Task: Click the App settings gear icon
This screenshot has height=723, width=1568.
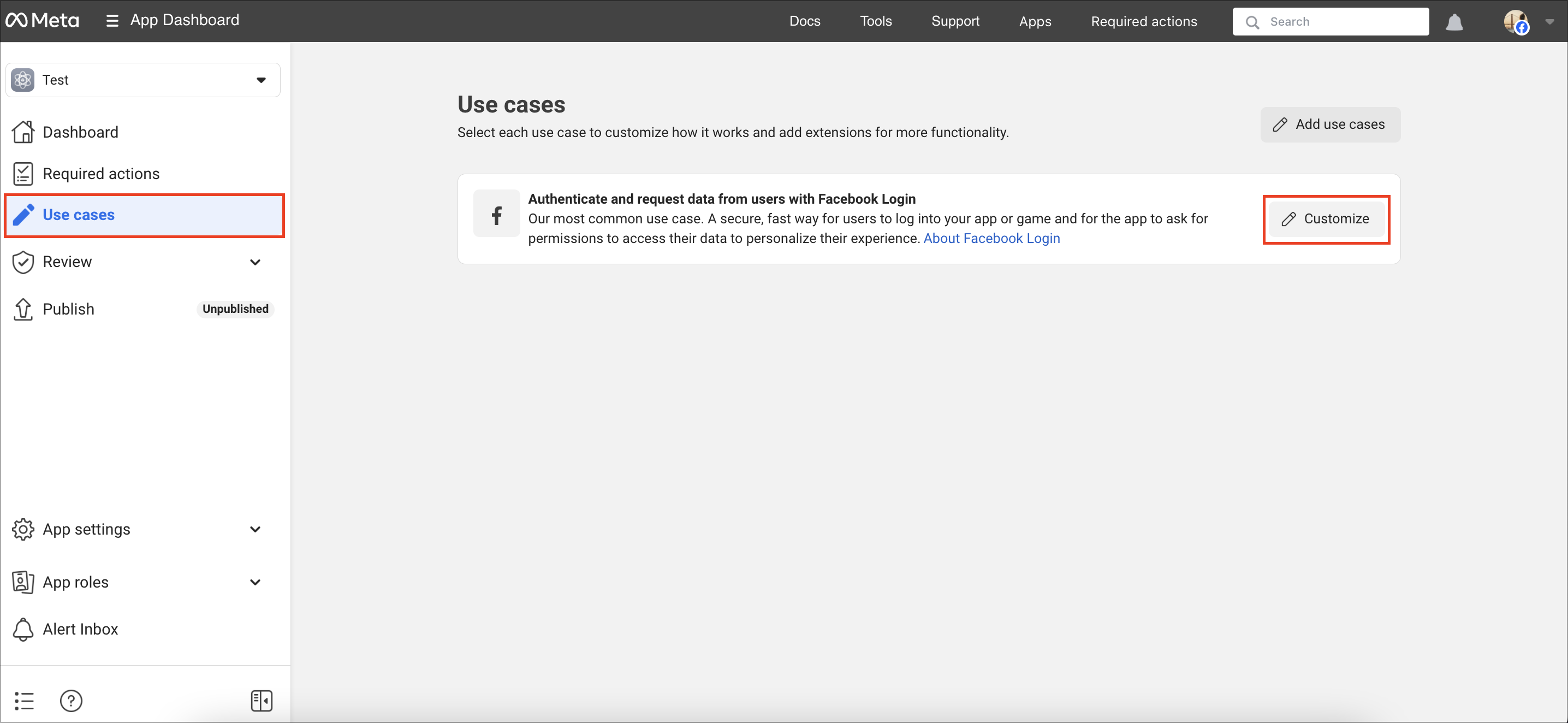Action: click(x=23, y=530)
